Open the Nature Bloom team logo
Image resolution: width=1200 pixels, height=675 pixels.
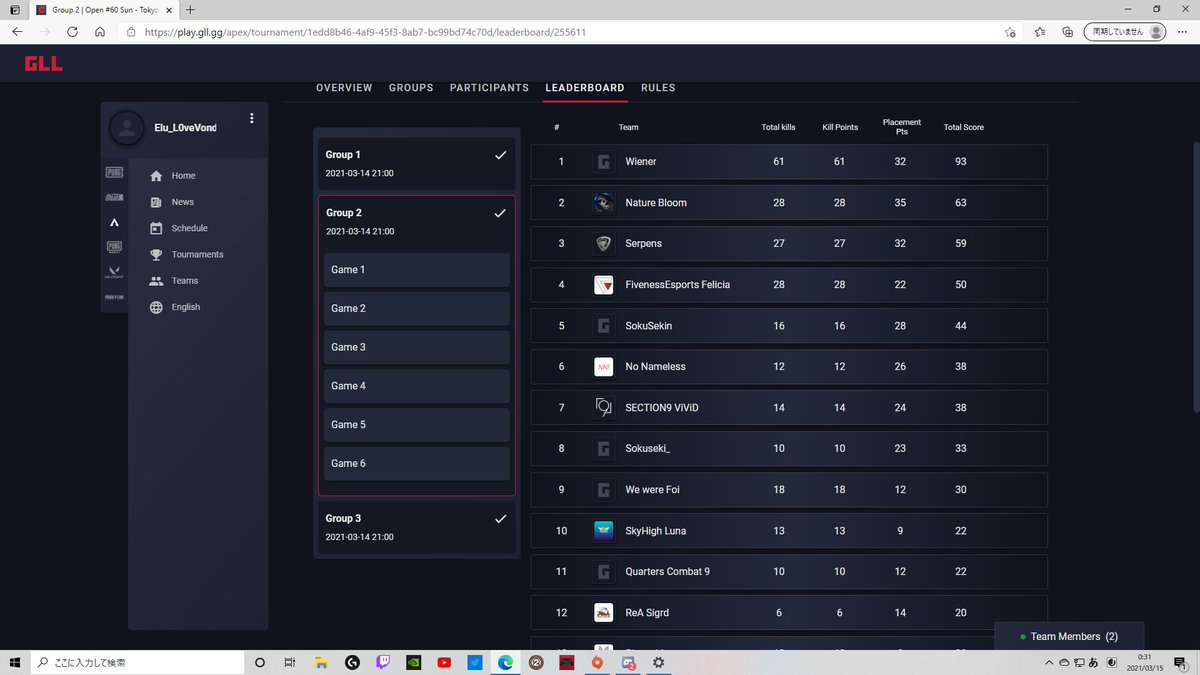coord(603,203)
